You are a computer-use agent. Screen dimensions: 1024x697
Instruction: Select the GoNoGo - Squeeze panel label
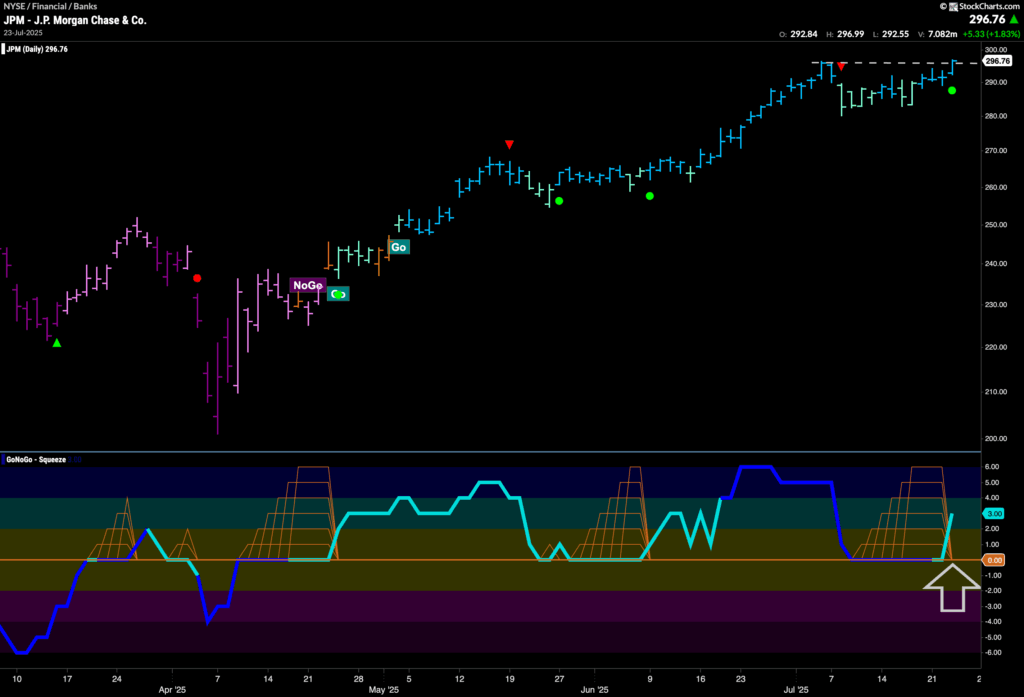[39, 459]
